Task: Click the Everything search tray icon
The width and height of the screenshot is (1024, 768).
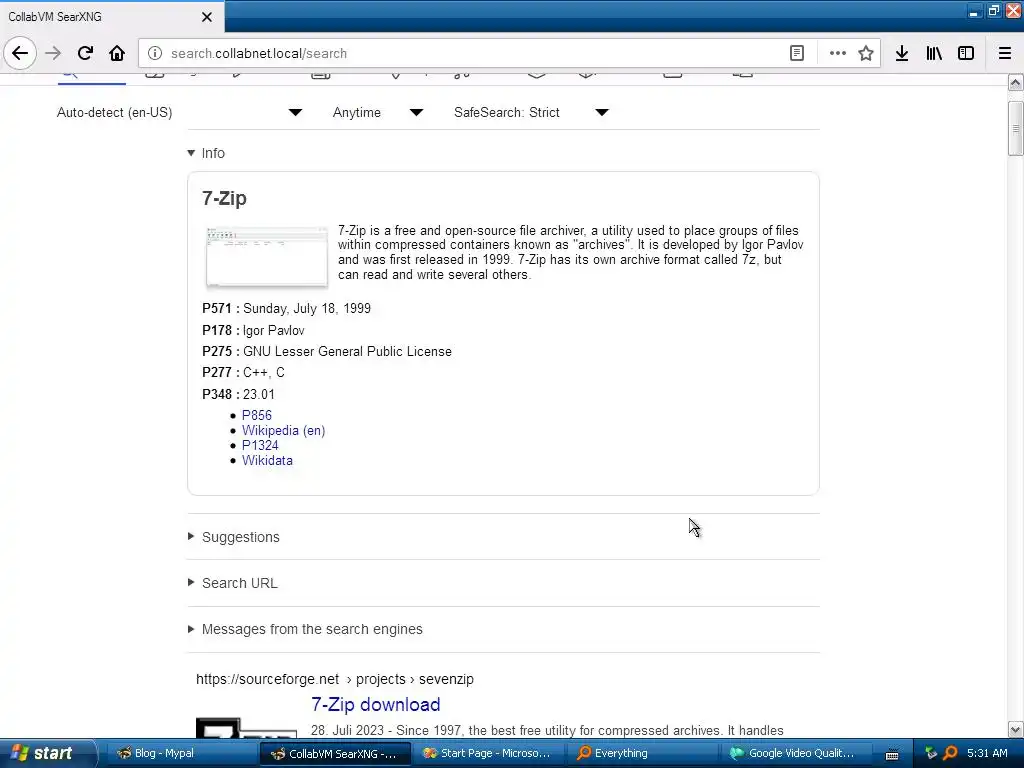Action: tap(950, 753)
